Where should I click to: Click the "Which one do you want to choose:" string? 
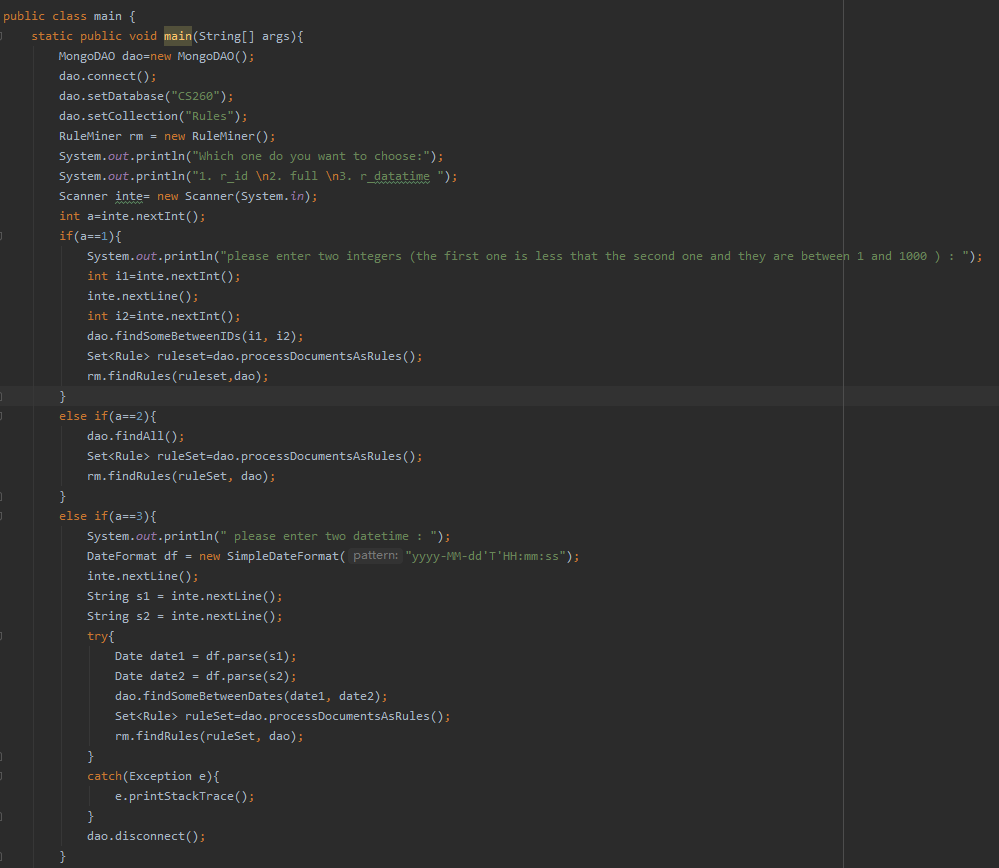(x=311, y=156)
